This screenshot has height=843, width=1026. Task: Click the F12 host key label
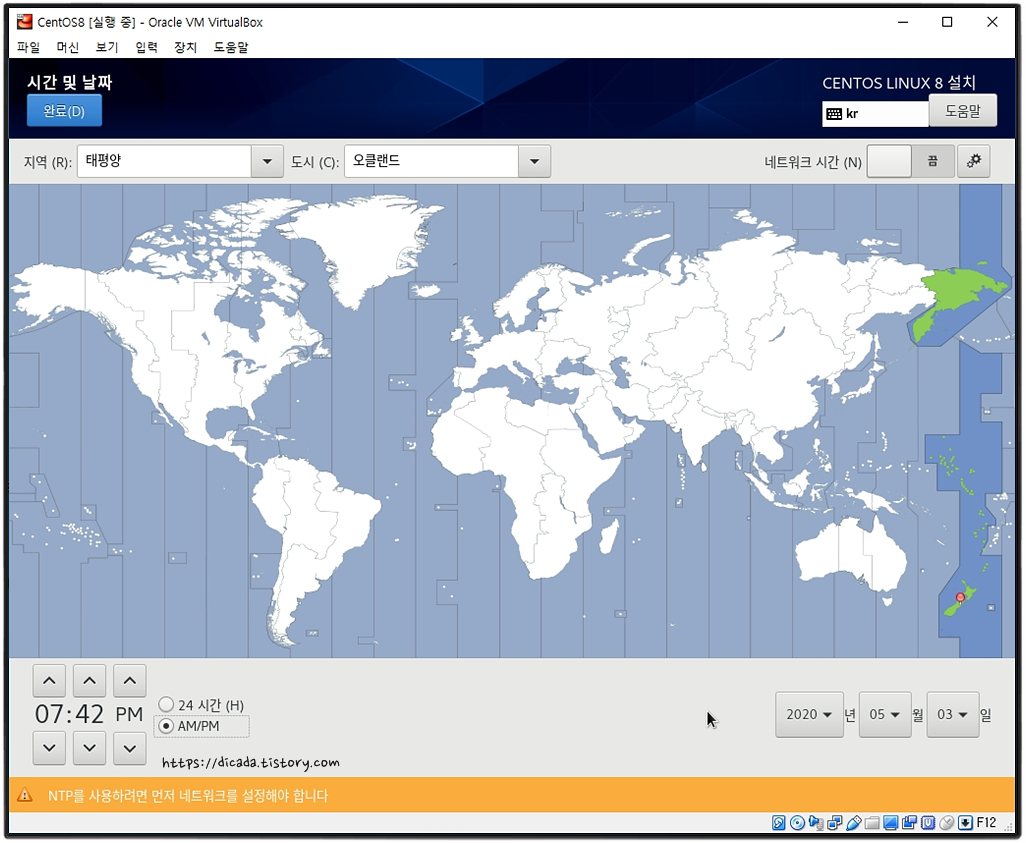(986, 823)
